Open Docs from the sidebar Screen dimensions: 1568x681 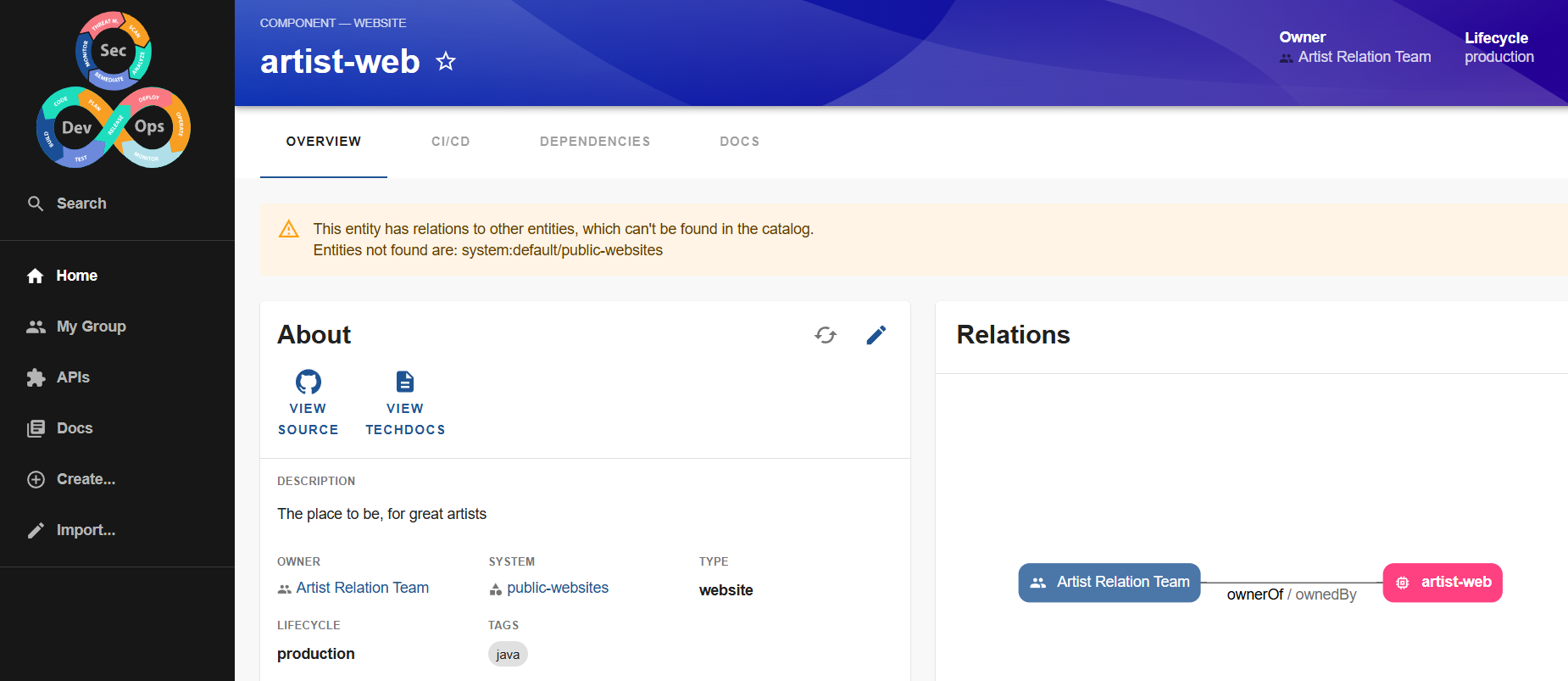coord(75,428)
